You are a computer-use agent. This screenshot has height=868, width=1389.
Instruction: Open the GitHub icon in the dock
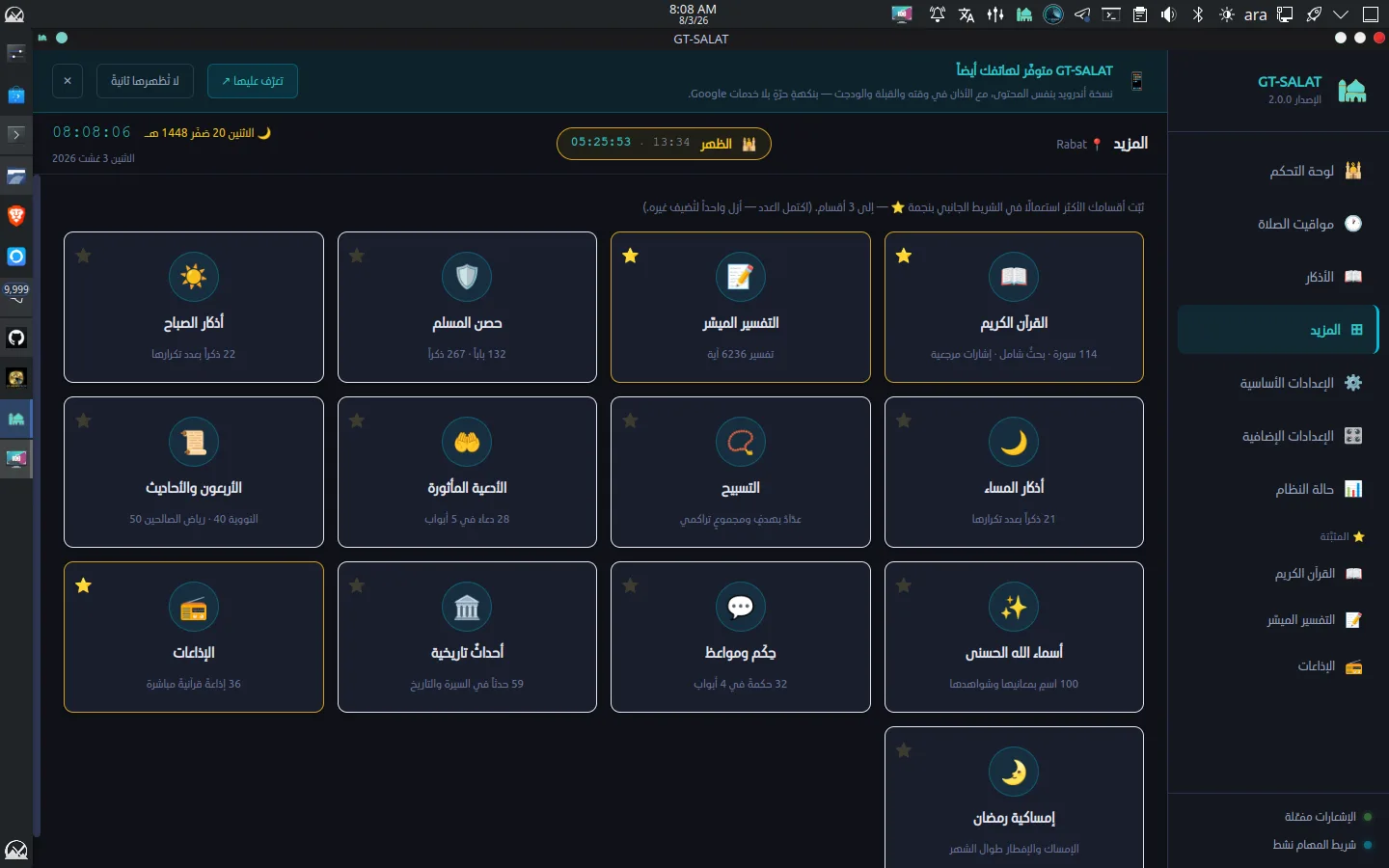[x=15, y=338]
